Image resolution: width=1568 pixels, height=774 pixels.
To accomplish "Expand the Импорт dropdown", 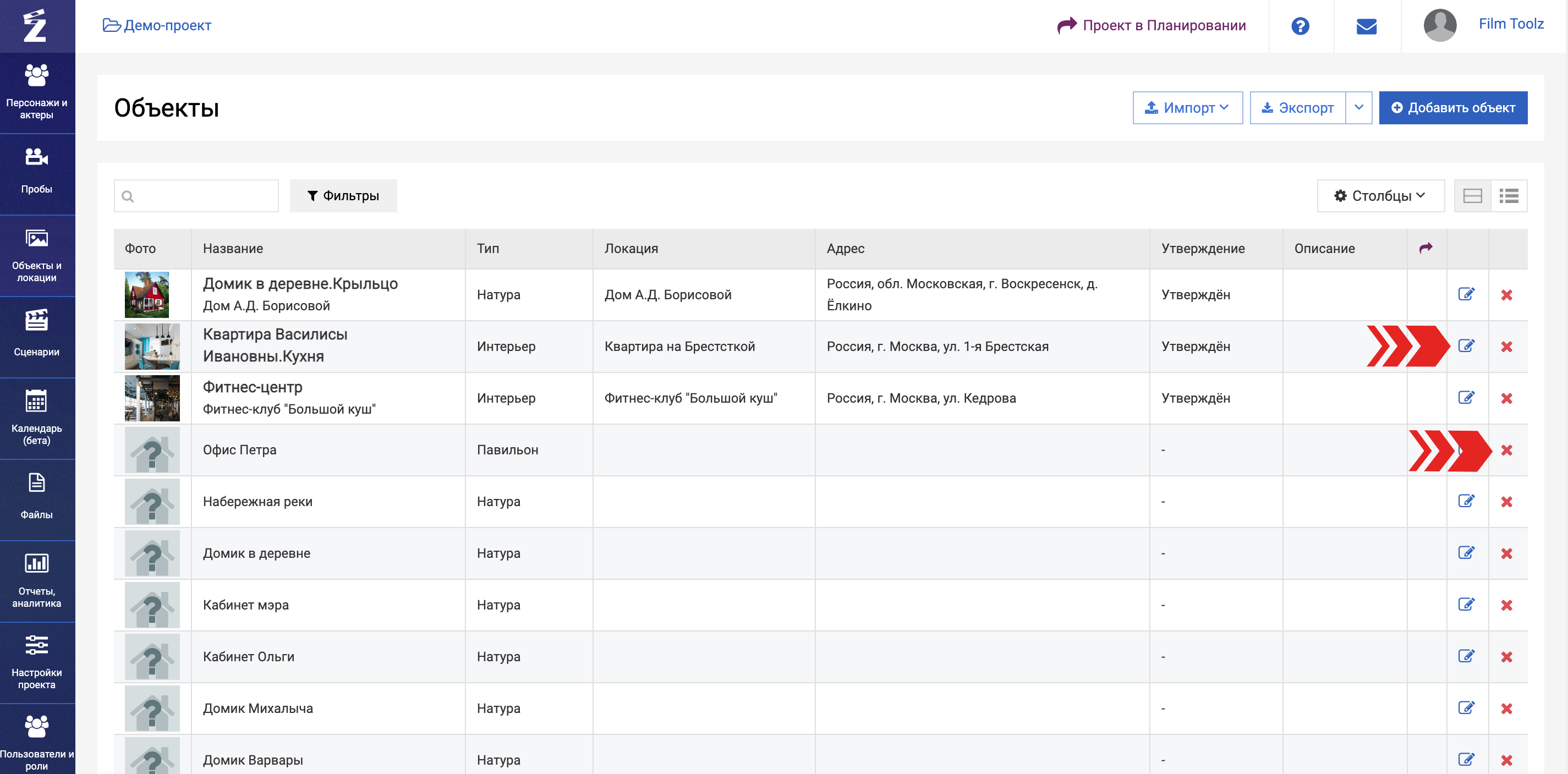I will pos(1188,108).
